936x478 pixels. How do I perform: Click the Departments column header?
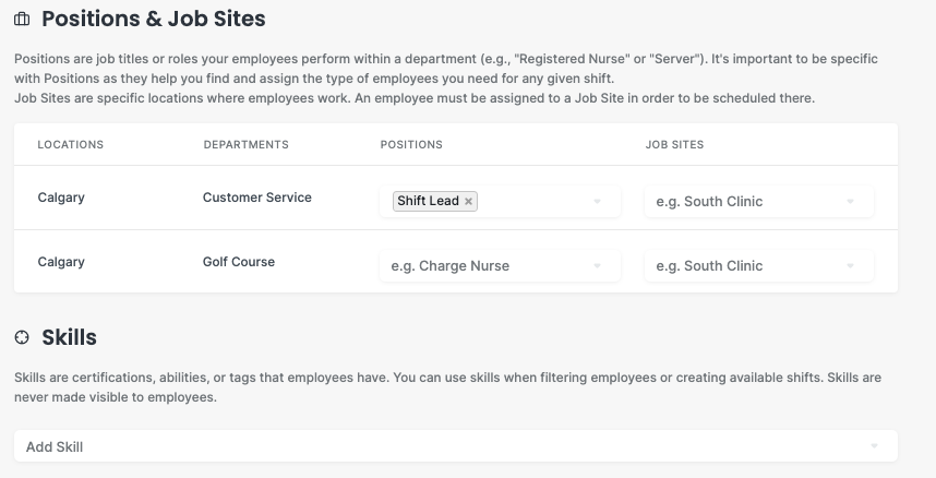246,145
